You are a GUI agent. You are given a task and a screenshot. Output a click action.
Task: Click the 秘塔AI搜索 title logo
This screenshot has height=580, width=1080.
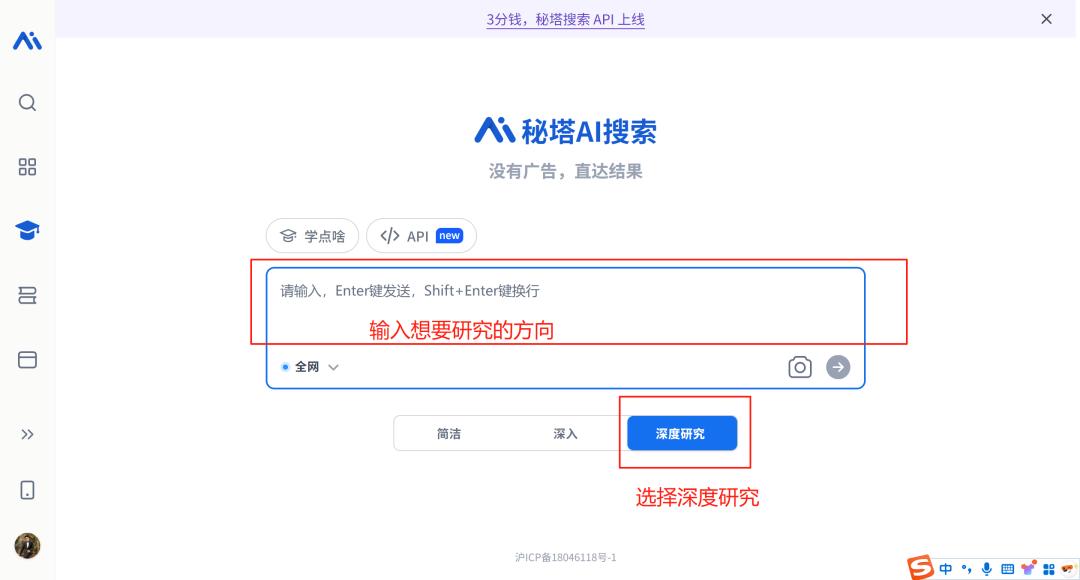tap(565, 131)
